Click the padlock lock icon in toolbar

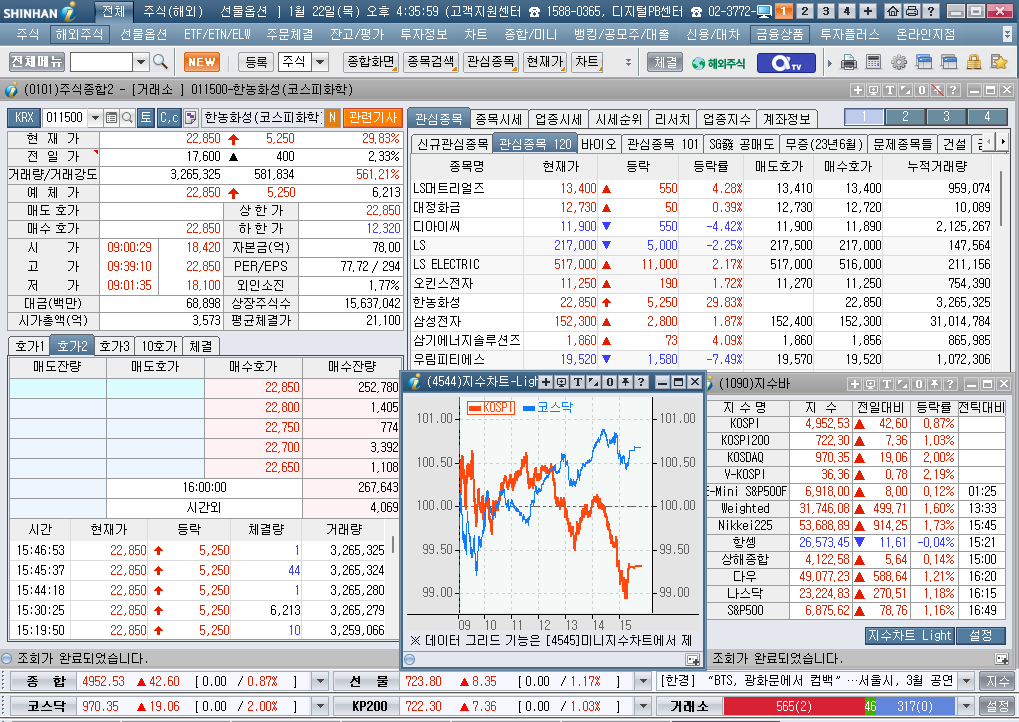pos(974,62)
